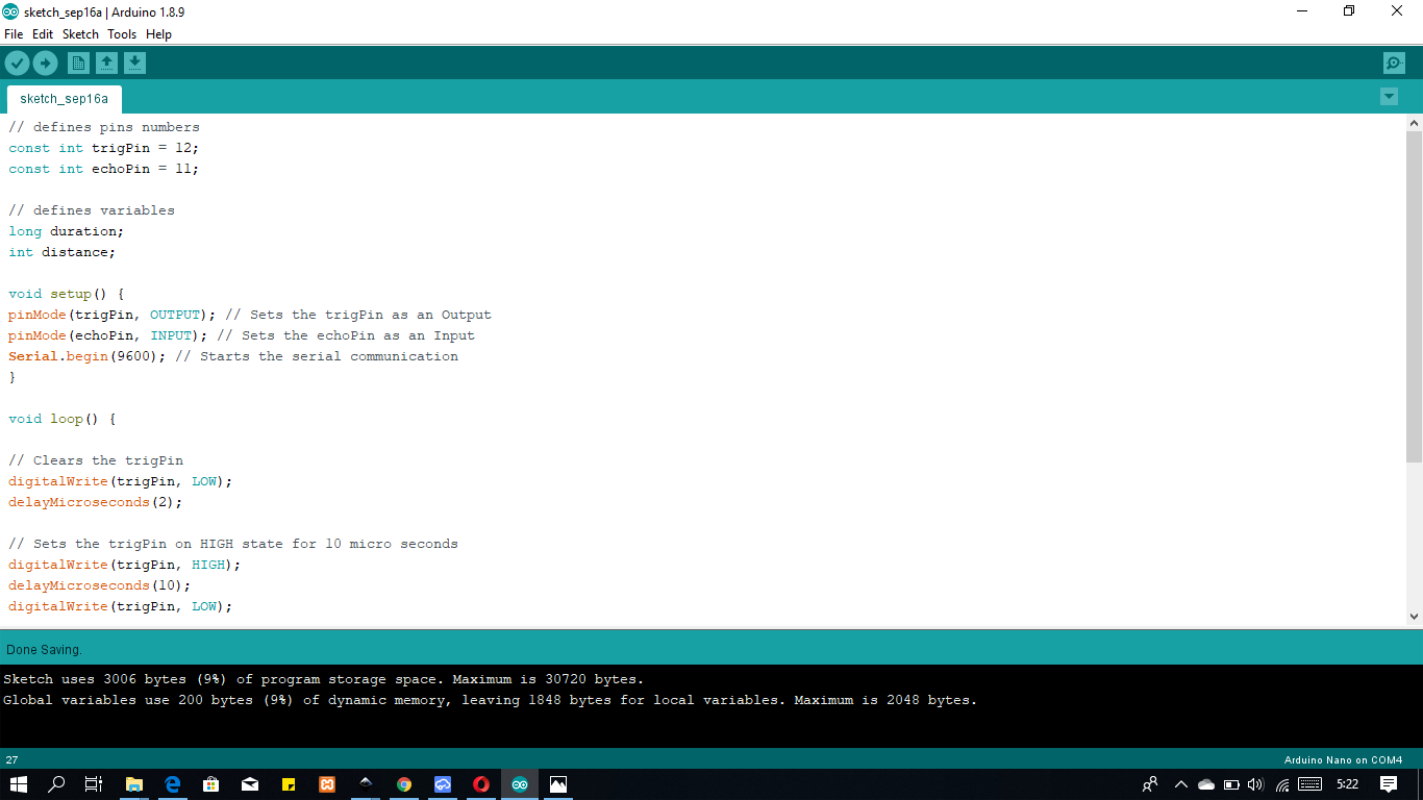Open the People icon in system tray
1423x800 pixels.
1150,785
